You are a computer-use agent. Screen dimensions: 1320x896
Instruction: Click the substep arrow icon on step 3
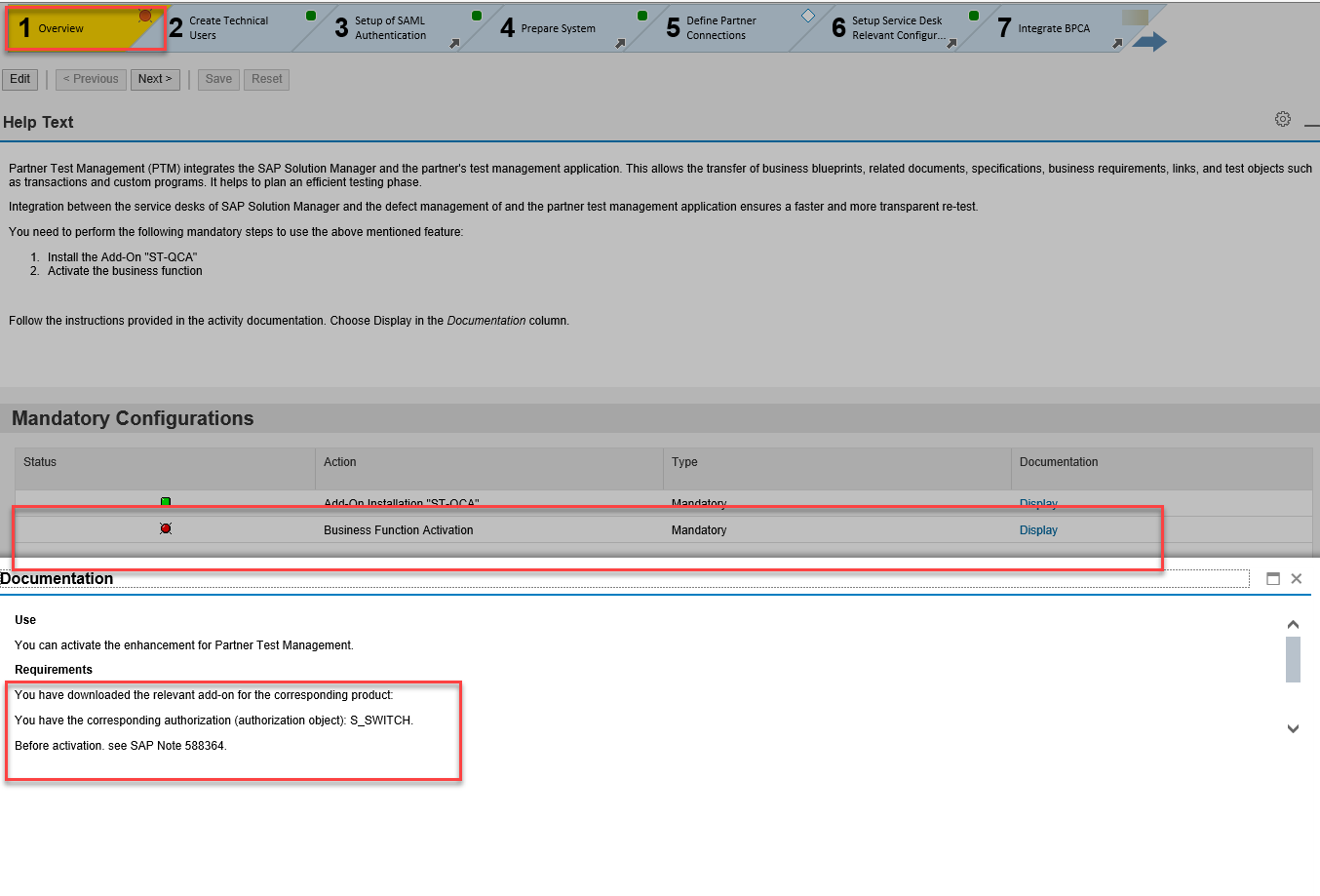[454, 43]
